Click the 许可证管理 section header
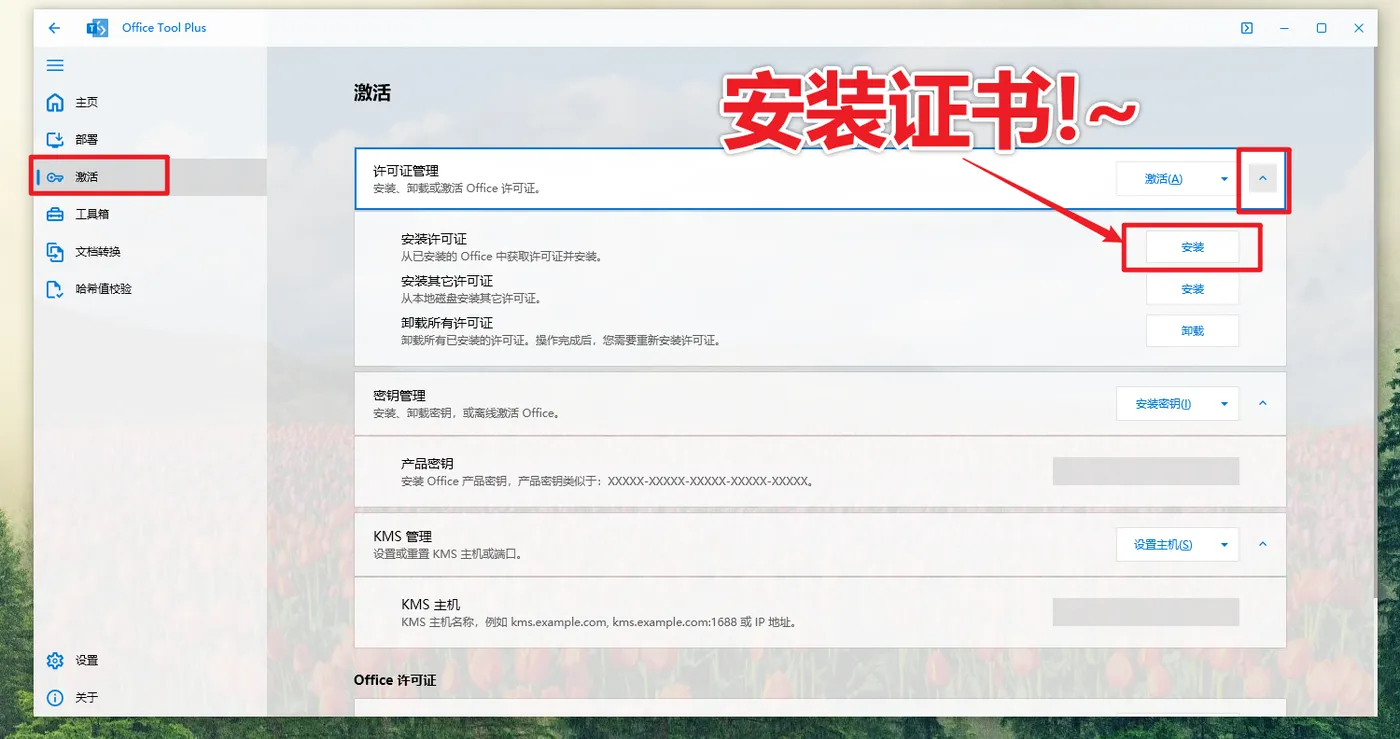Screen dimensions: 1400x739 (820, 179)
